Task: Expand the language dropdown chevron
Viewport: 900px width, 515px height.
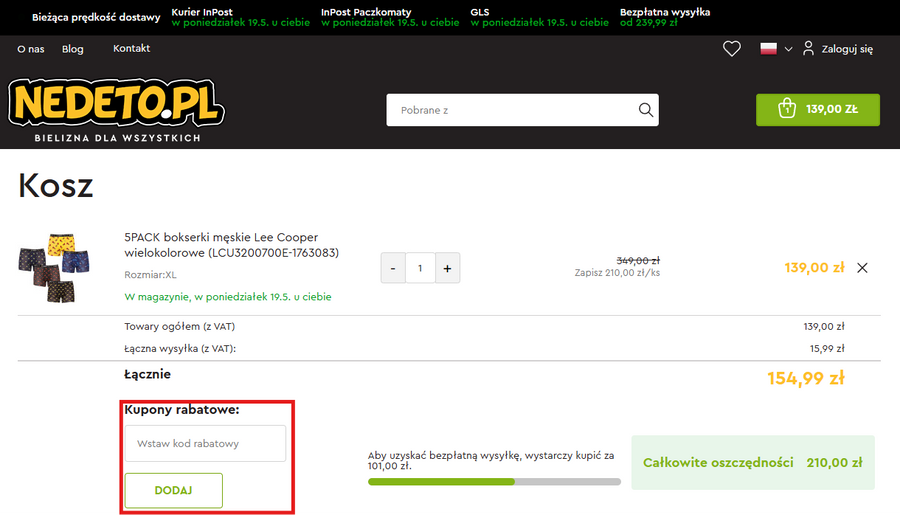Action: pos(788,49)
